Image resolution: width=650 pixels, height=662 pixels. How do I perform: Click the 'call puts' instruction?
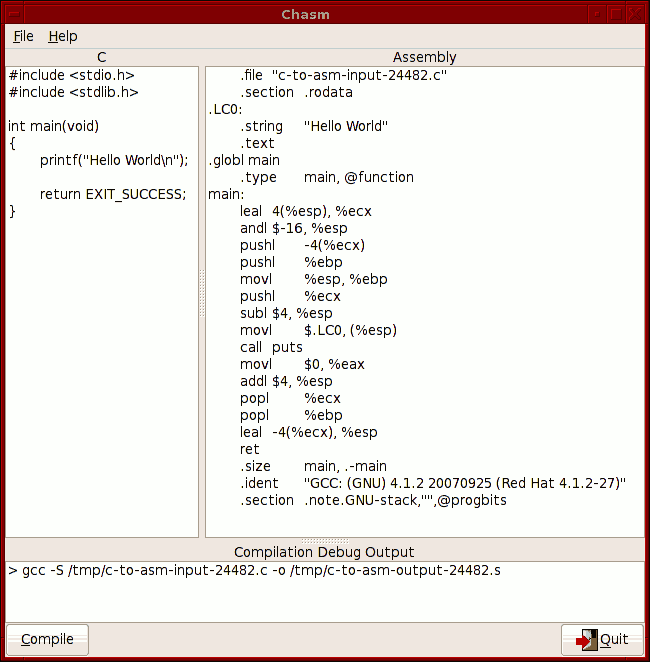click(x=271, y=347)
